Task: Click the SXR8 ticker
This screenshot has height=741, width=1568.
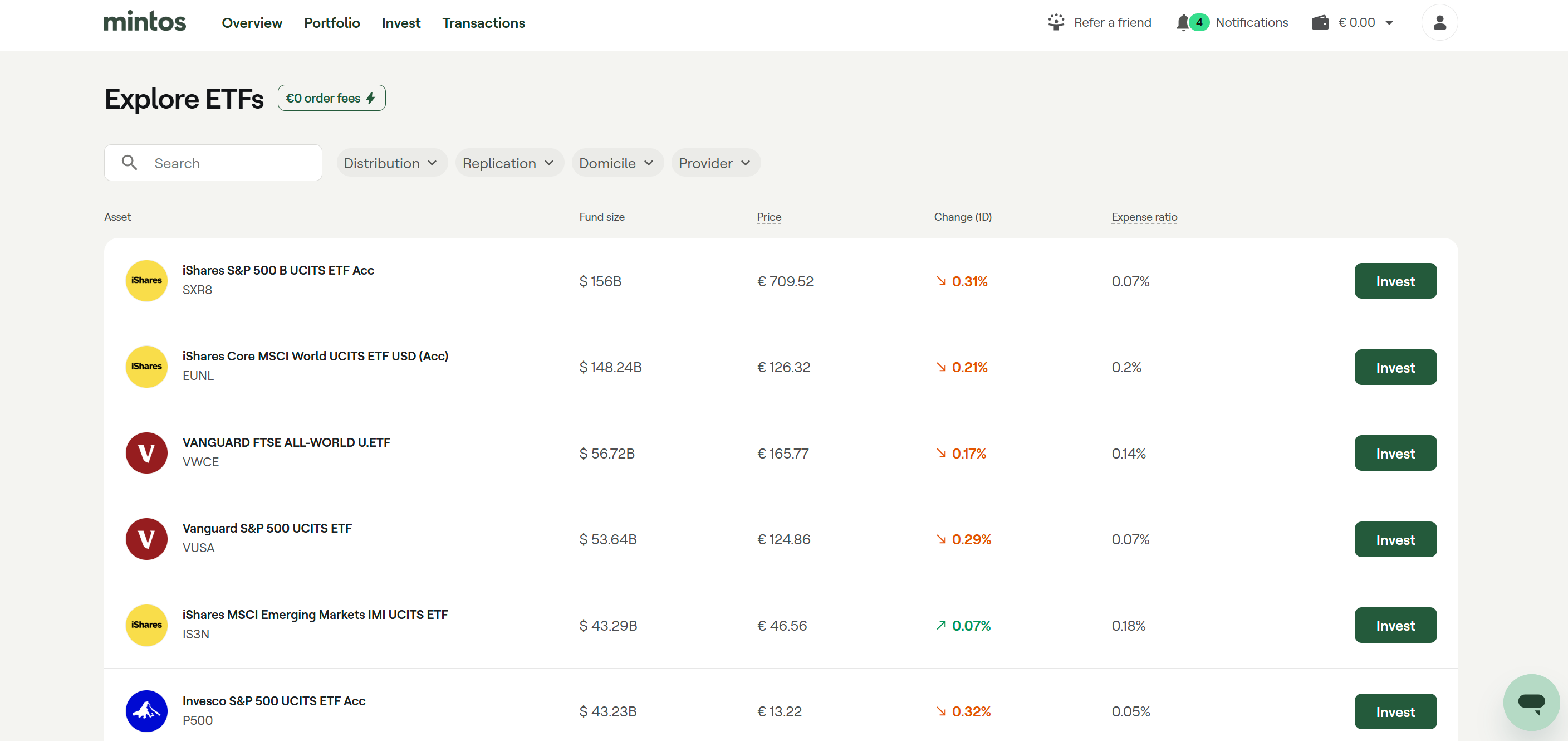Action: coord(197,290)
